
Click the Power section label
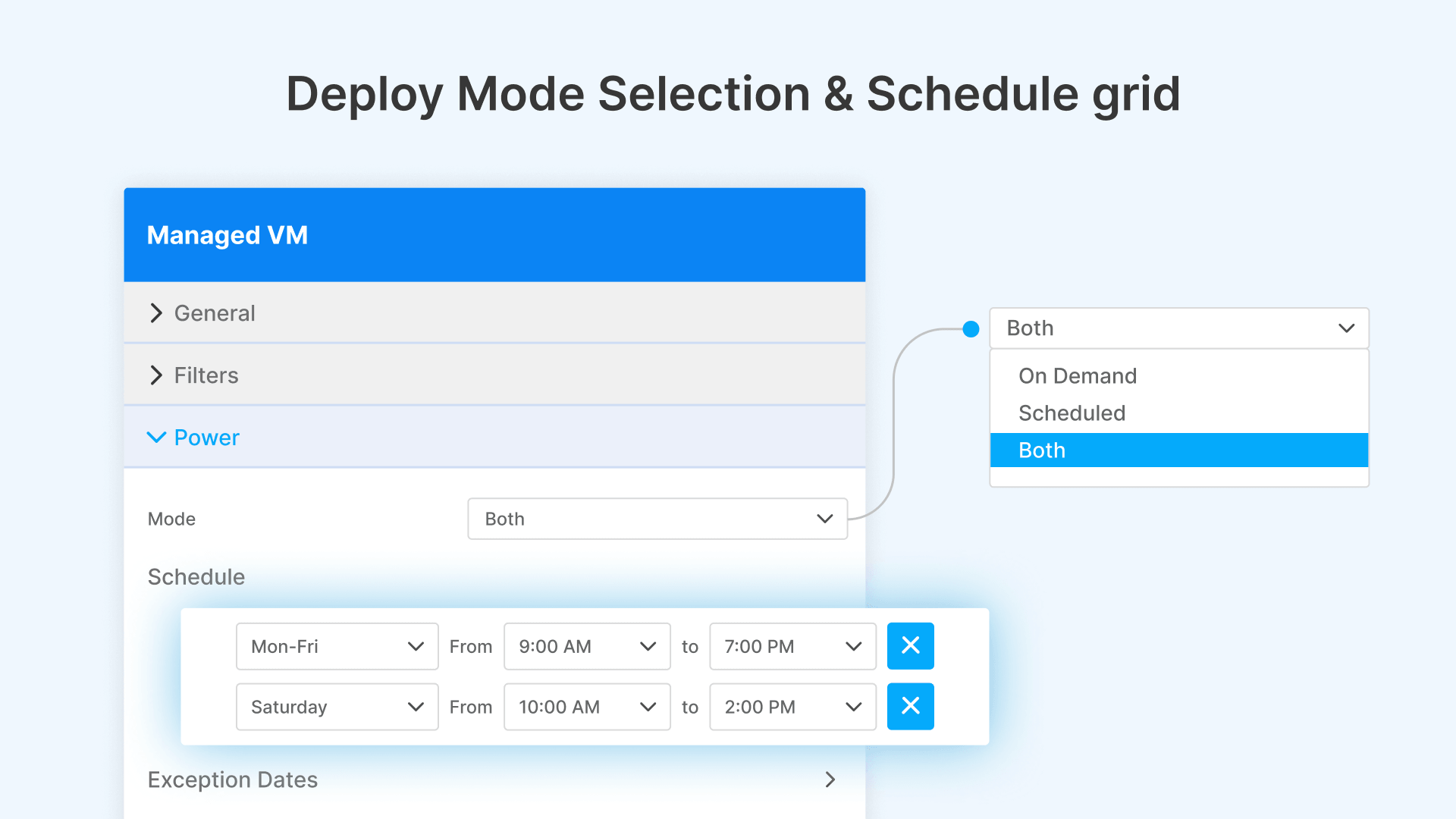(207, 438)
